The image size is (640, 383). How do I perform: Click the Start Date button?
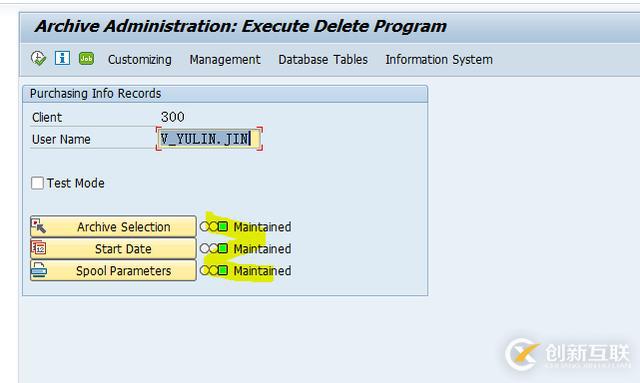click(x=113, y=249)
